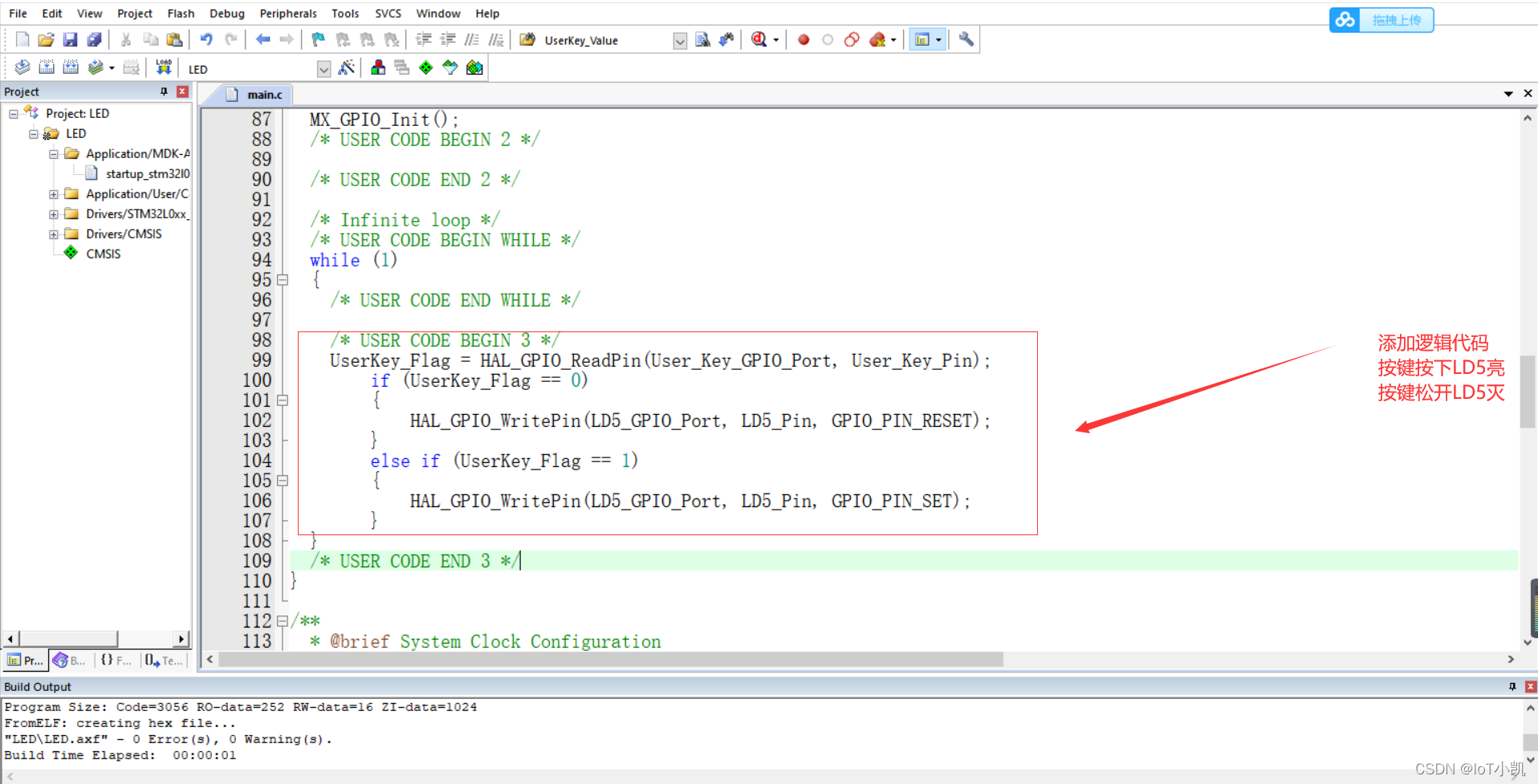Screen dimensions: 1538x784
Task: Translate current file icon
Action: (x=22, y=68)
